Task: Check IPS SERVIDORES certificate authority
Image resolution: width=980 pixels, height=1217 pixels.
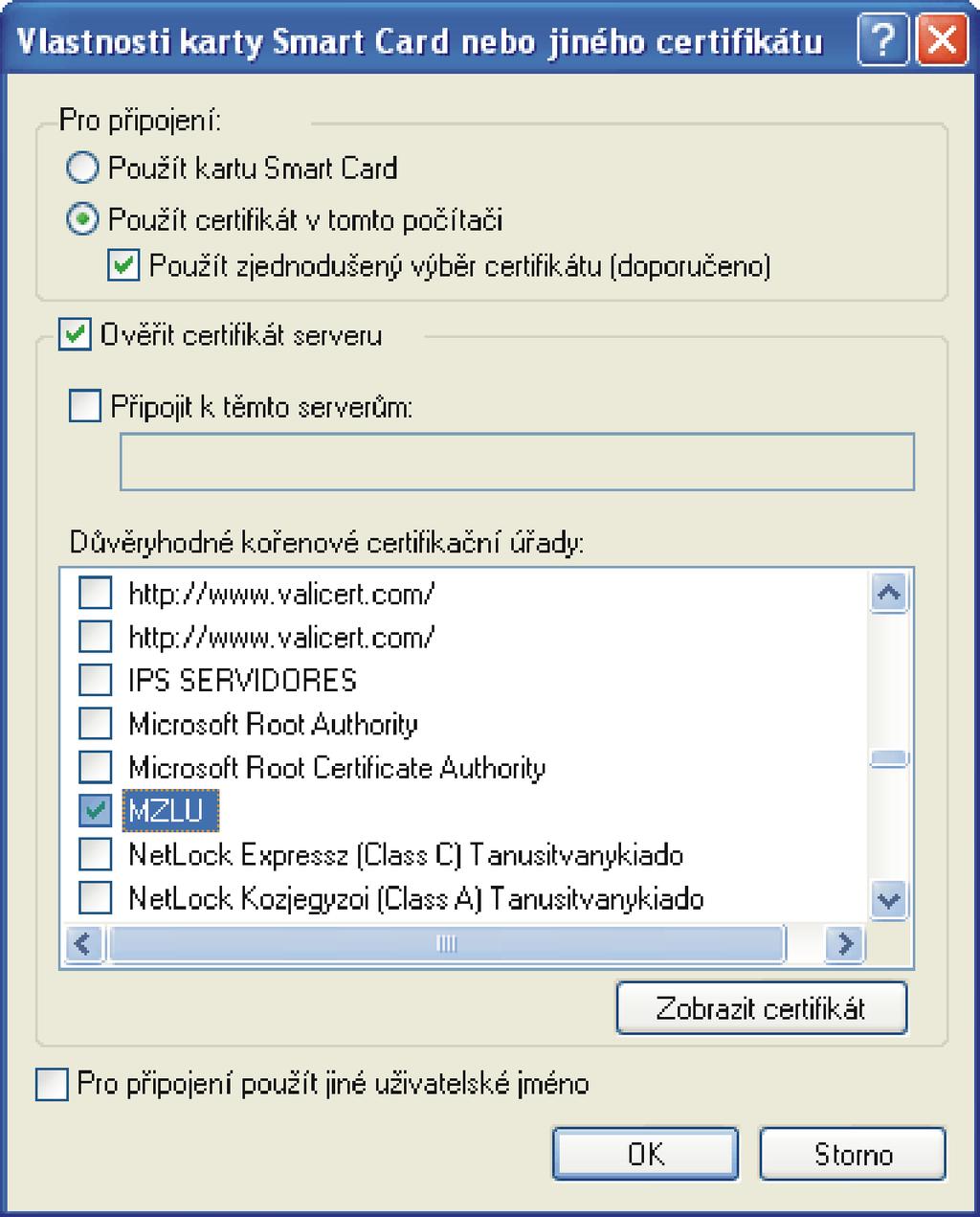Action: [95, 680]
